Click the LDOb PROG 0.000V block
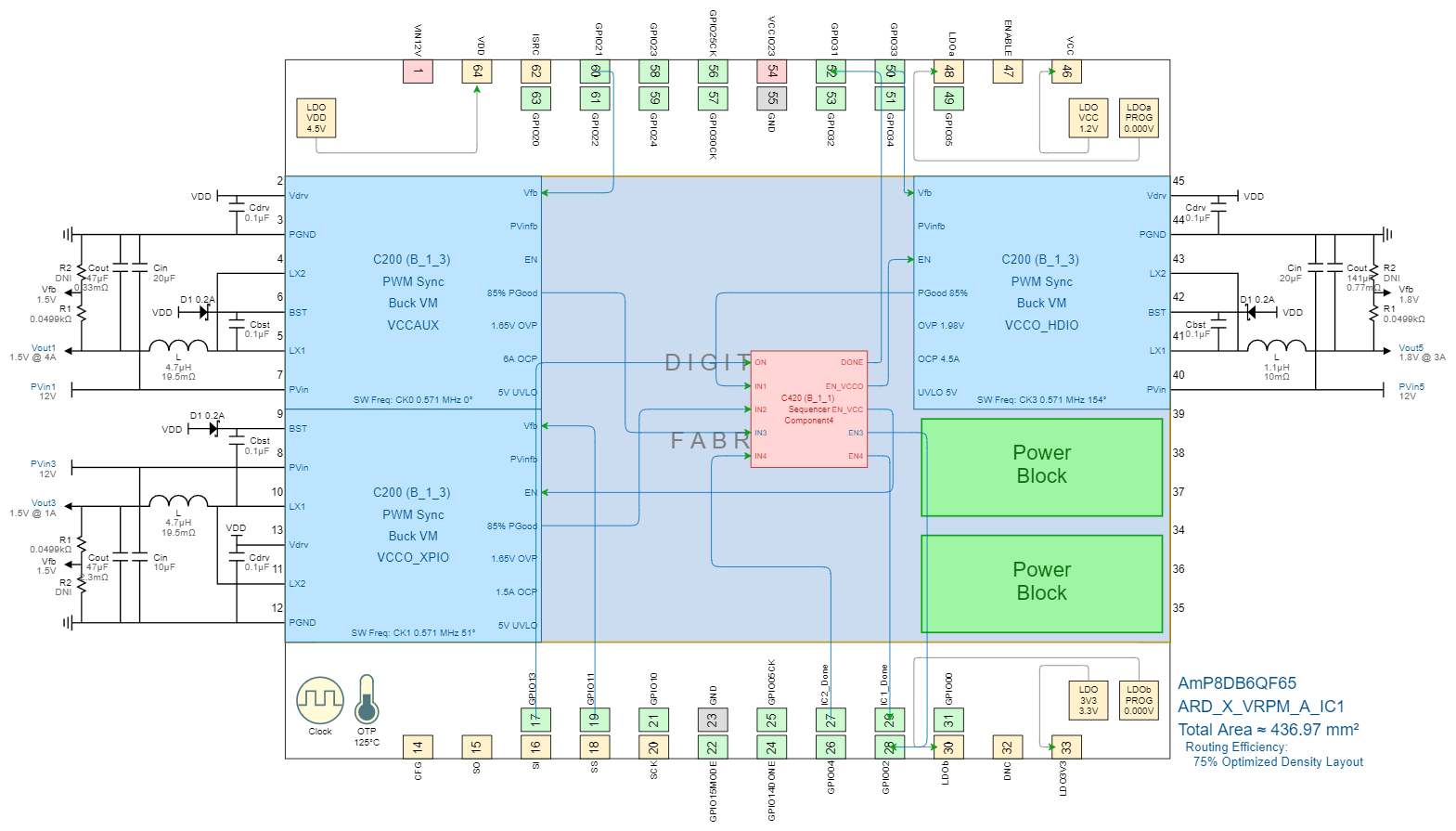 (1139, 700)
